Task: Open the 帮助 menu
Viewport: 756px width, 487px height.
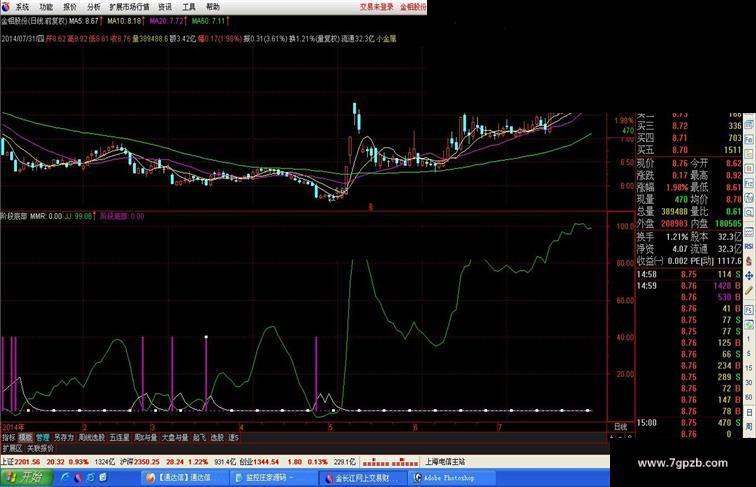Action: (x=213, y=7)
